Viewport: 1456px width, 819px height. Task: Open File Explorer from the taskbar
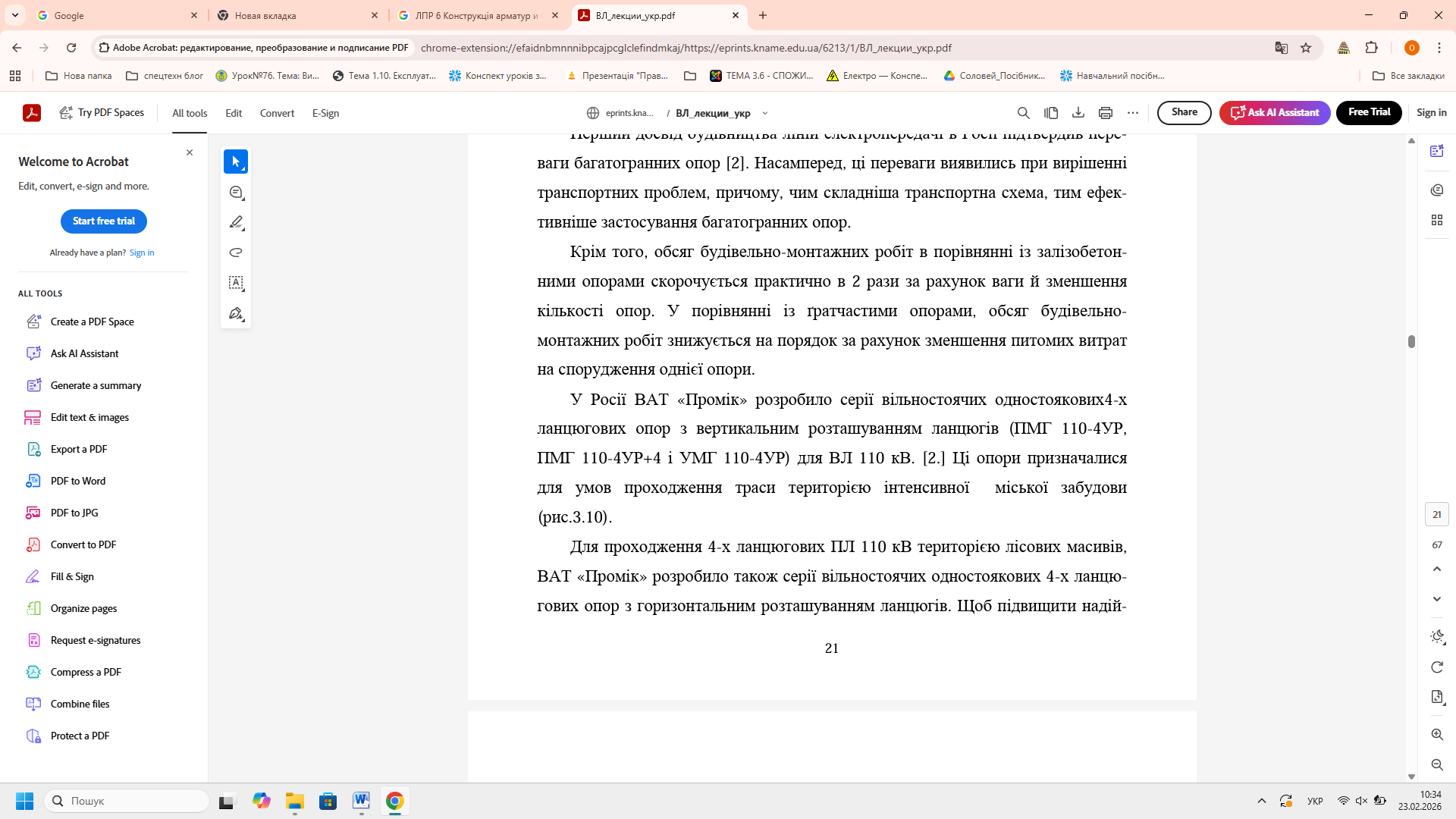click(294, 801)
